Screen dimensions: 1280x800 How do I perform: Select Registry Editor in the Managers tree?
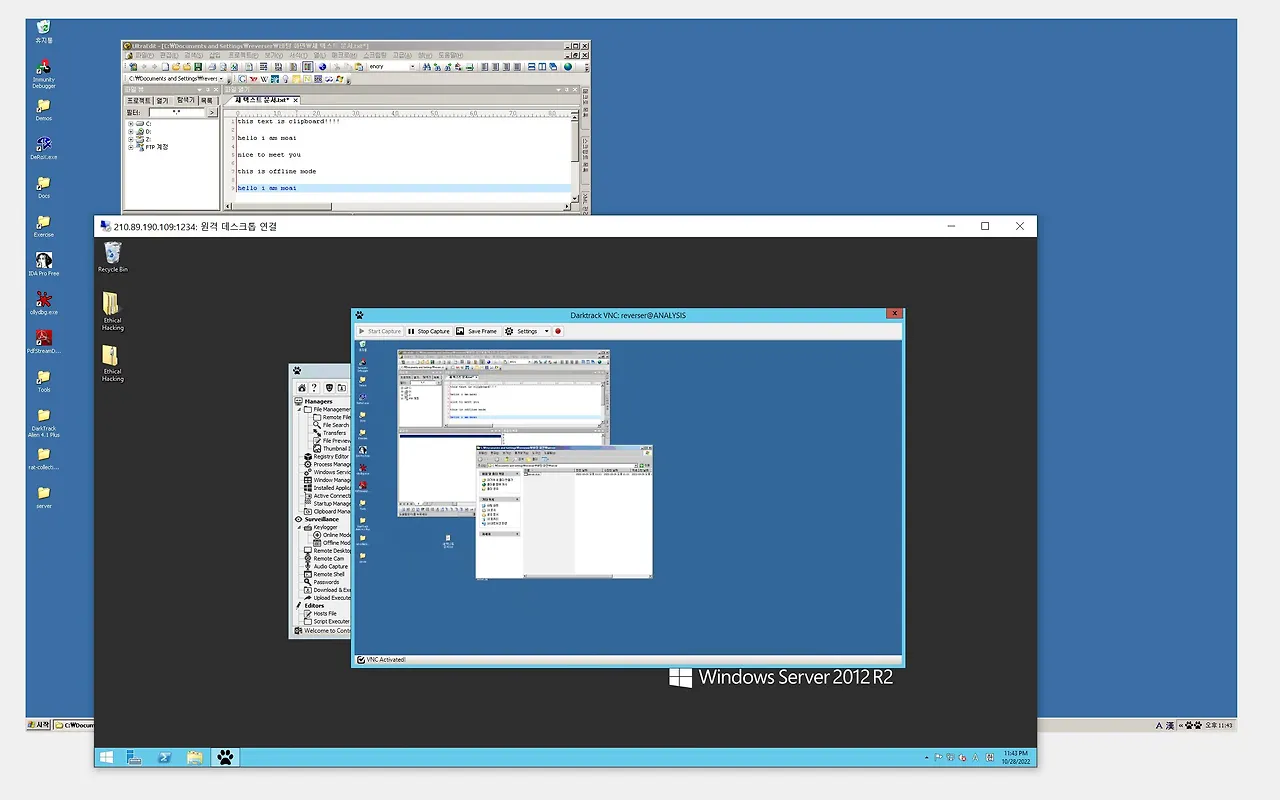pos(326,456)
